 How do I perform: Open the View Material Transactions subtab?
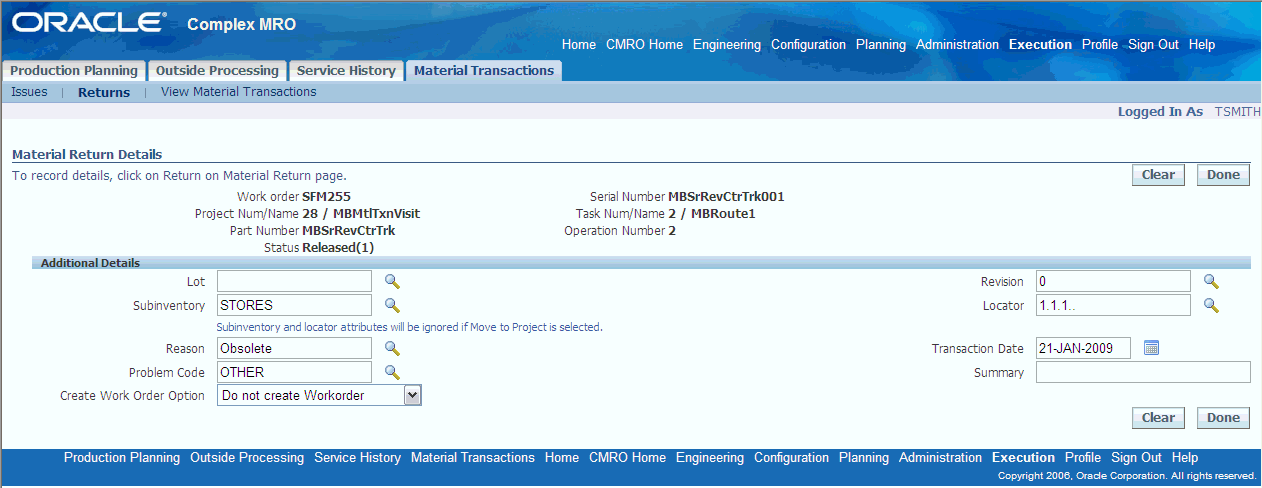coord(238,92)
